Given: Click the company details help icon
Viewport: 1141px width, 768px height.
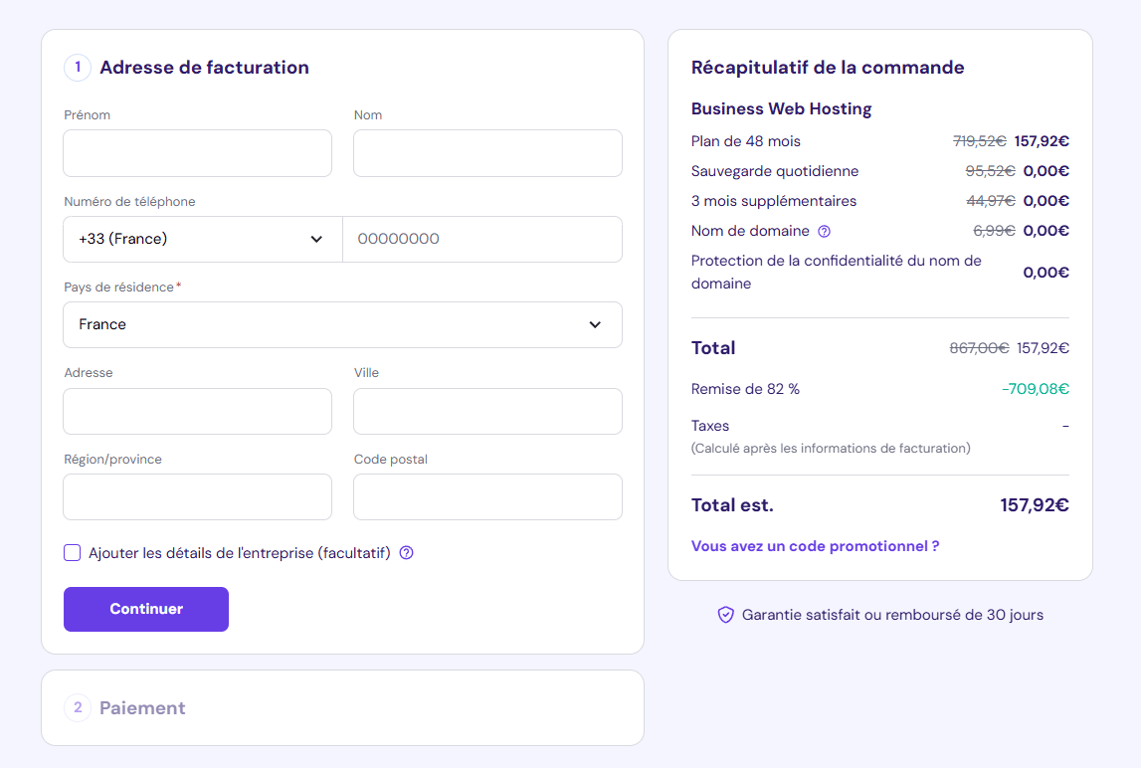Looking at the screenshot, I should point(408,552).
